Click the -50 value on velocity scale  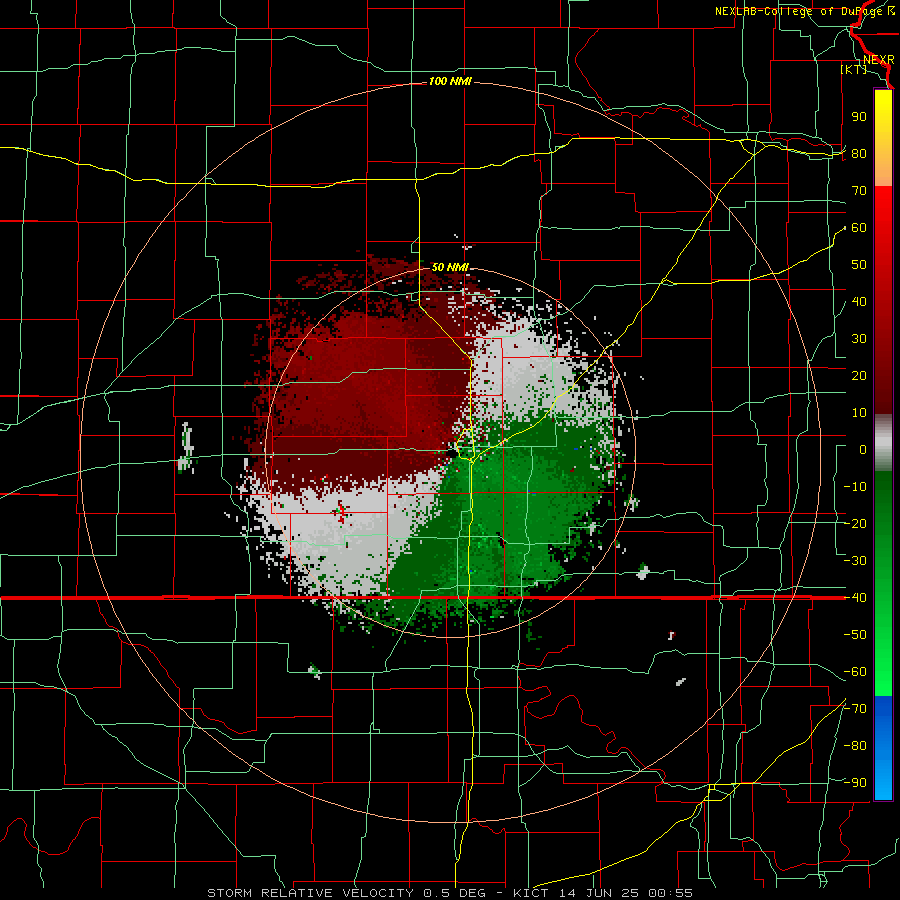(855, 635)
